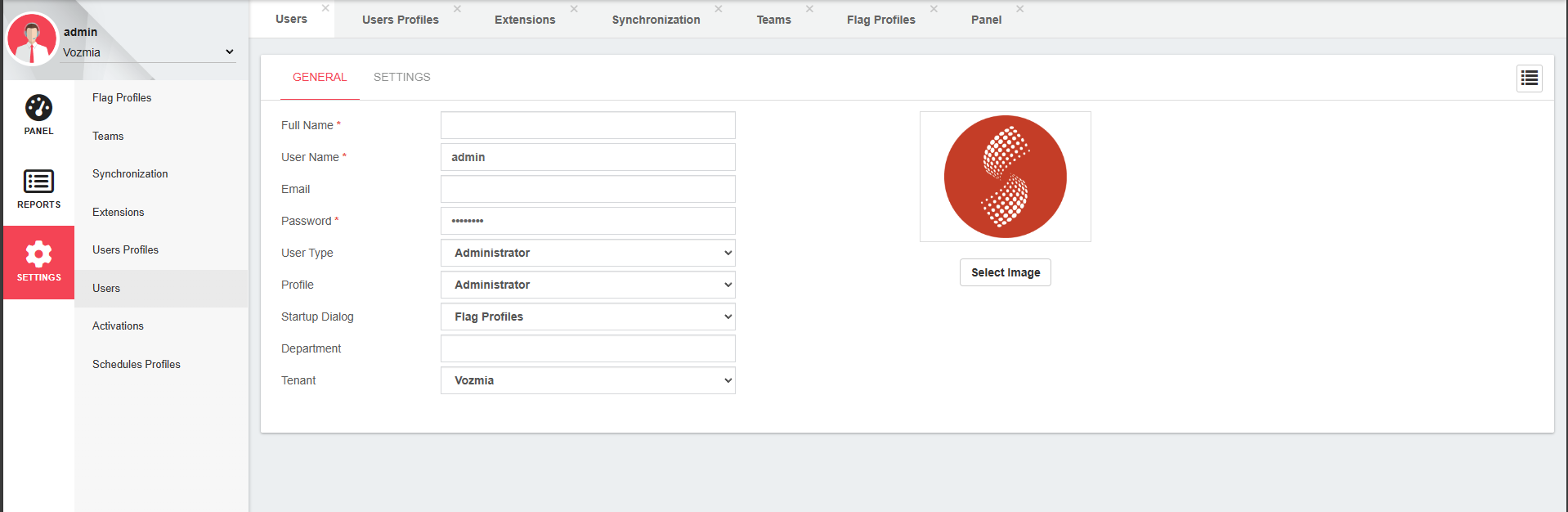Click the admin user avatar
The image size is (1568, 512).
(32, 39)
